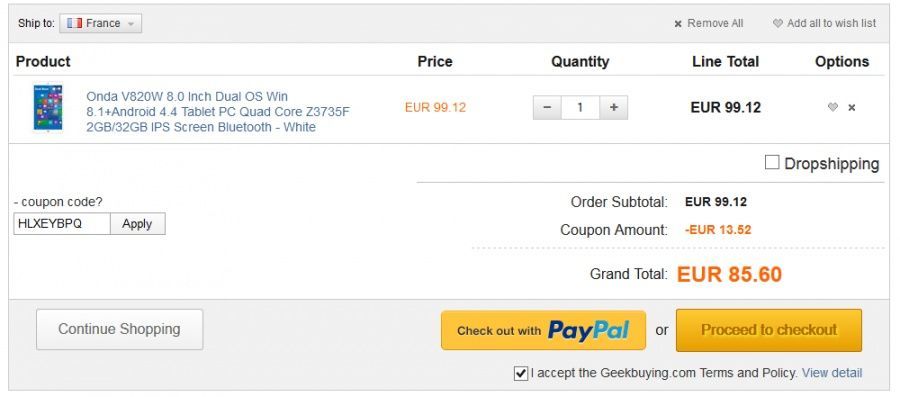This screenshot has width=900, height=397.
Task: Increase quantity with plus button
Action: [614, 107]
